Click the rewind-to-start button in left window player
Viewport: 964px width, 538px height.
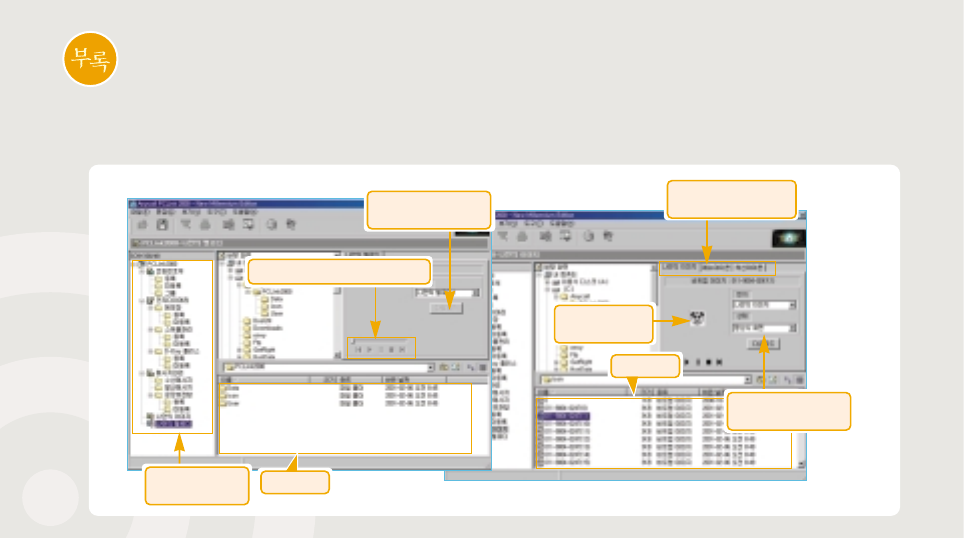[358, 349]
